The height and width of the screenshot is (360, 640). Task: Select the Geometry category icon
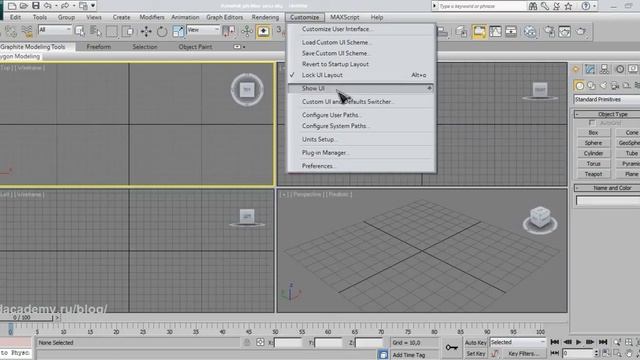point(579,86)
